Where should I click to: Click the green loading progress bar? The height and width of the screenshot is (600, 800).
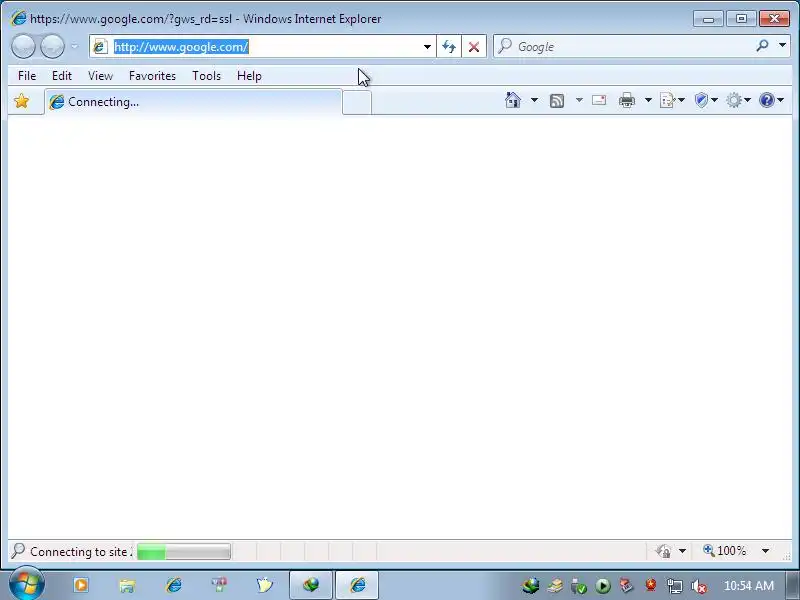184,552
